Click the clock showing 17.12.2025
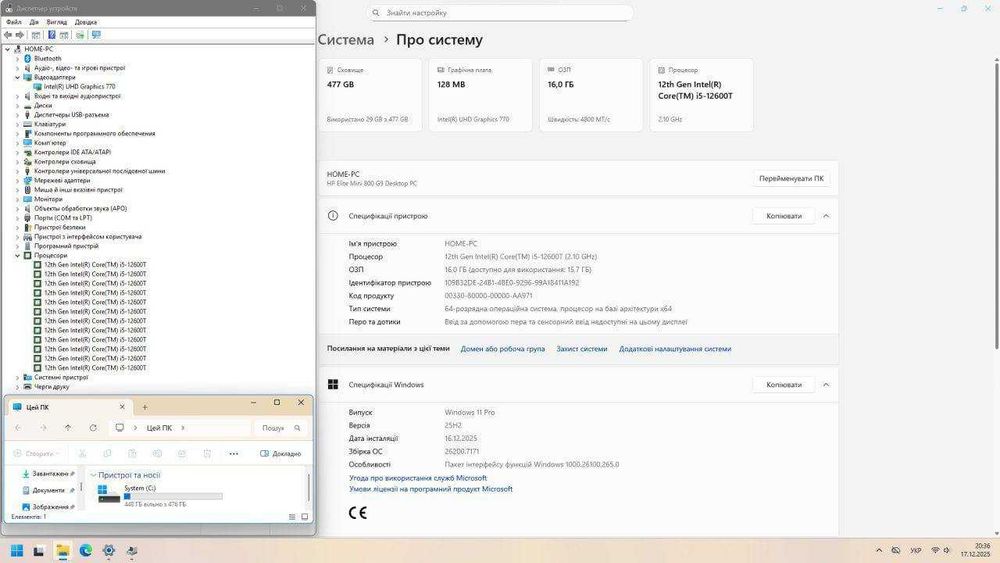The width and height of the screenshot is (1000, 563). 976,550
